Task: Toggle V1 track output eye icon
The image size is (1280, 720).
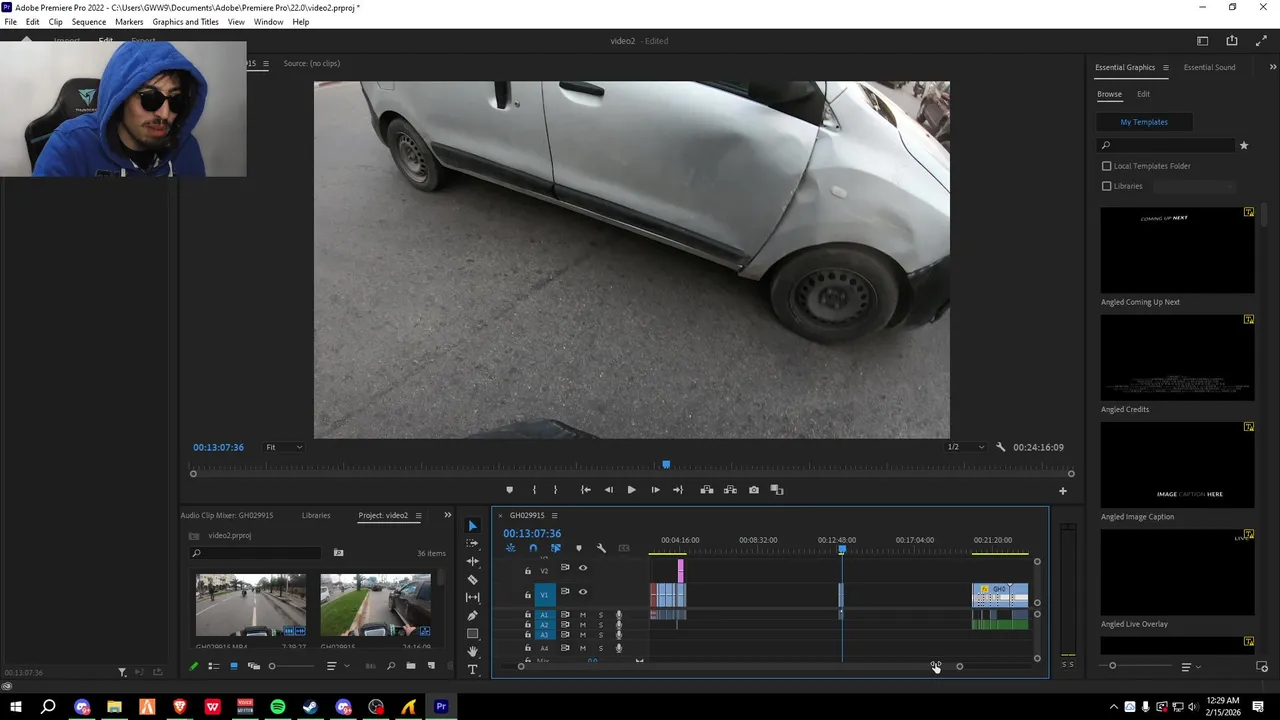Action: [583, 593]
